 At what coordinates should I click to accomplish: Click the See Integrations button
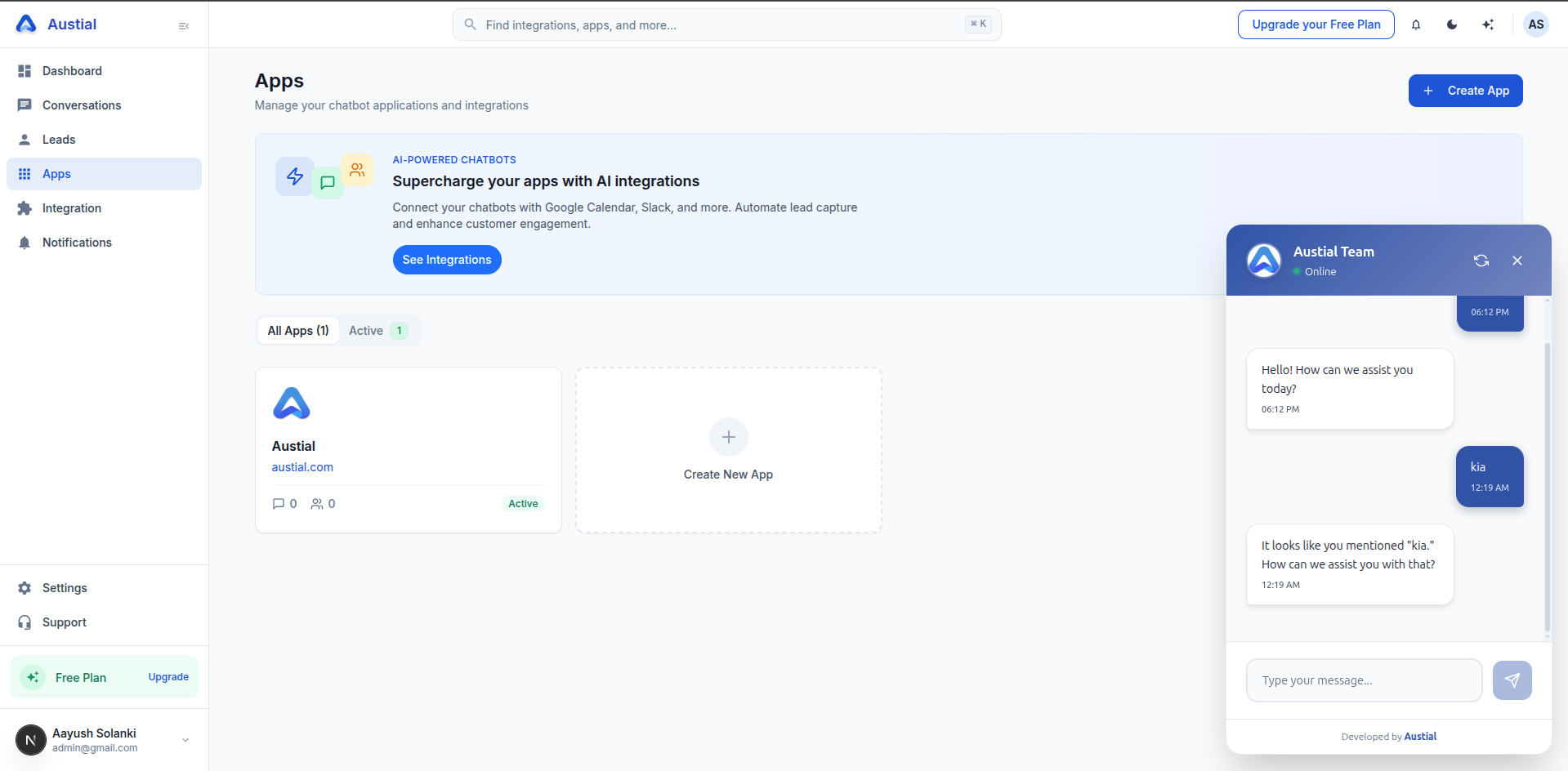click(447, 260)
